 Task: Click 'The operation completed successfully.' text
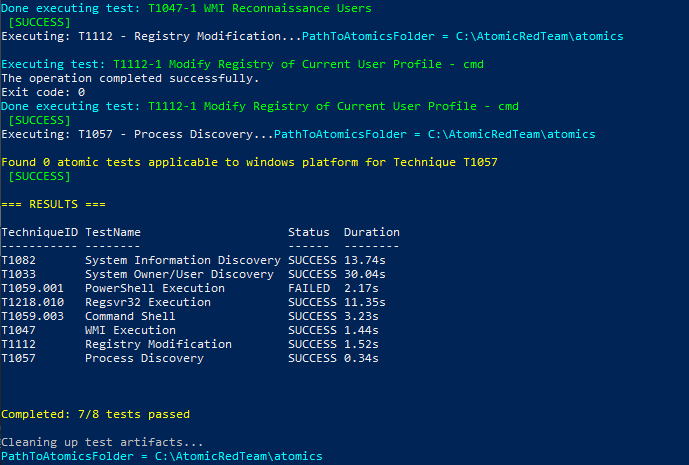(131, 78)
